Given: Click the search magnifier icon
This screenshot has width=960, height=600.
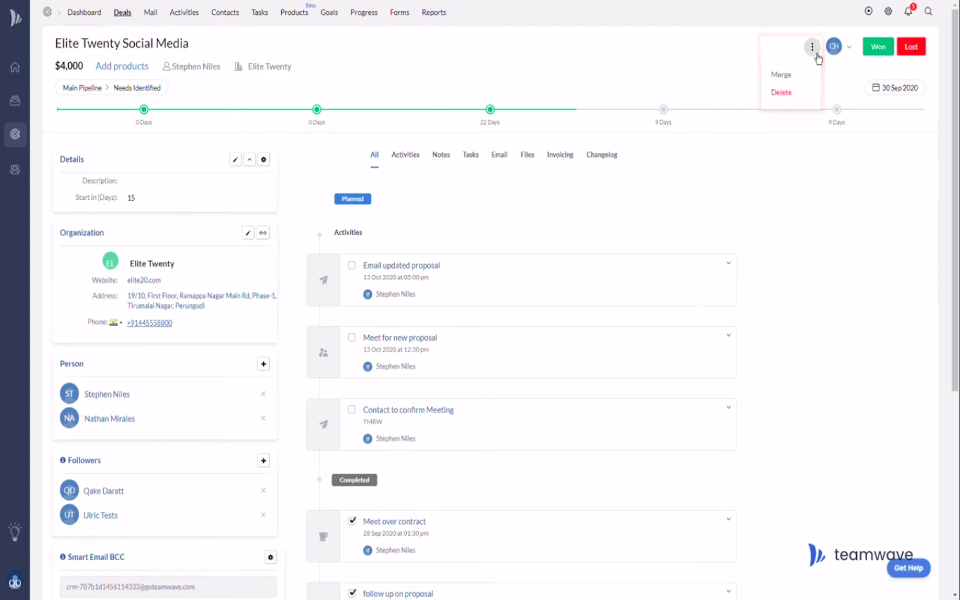Looking at the screenshot, I should [x=928, y=11].
